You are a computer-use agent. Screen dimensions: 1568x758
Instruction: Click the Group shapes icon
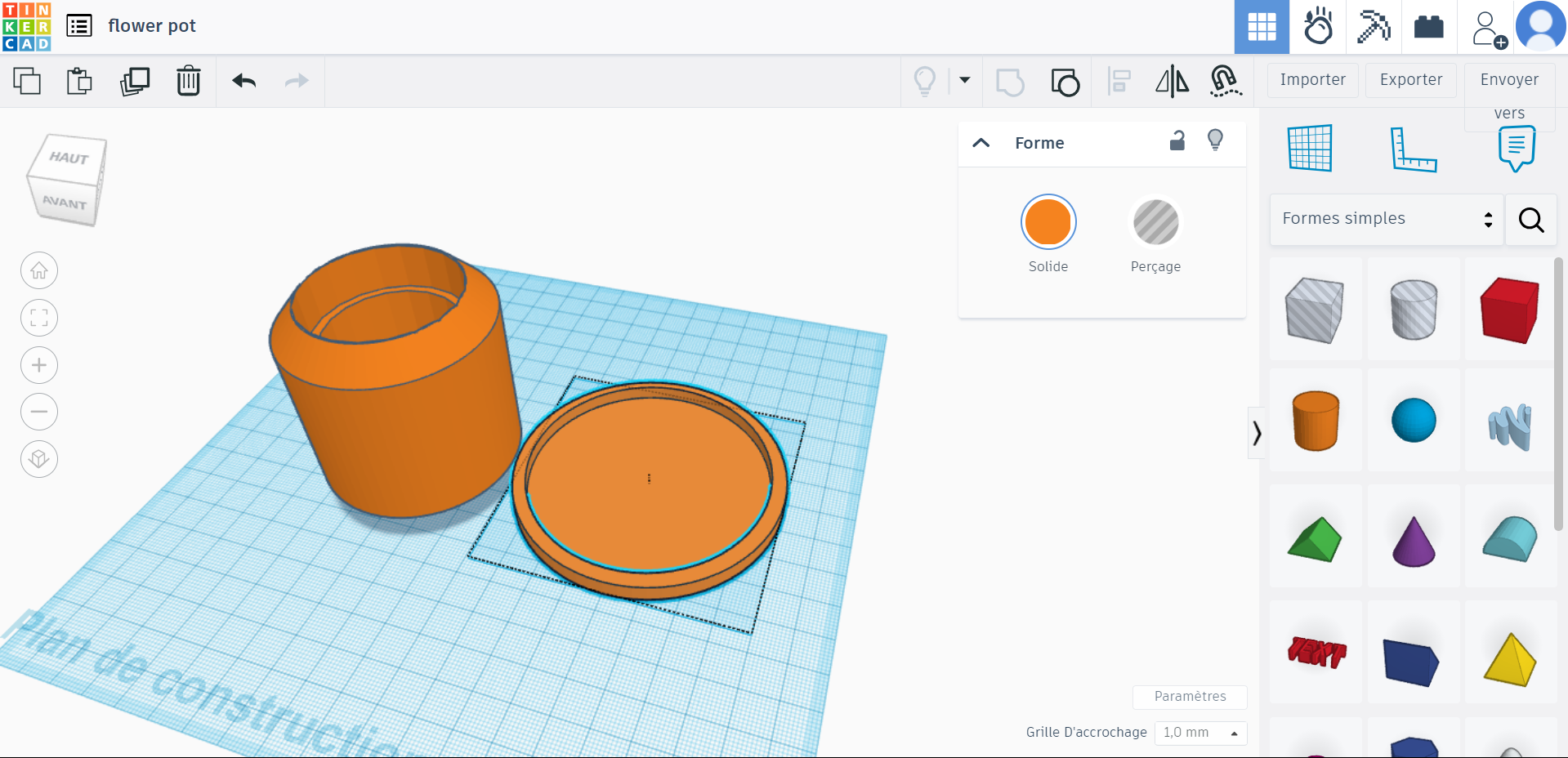tap(1011, 82)
